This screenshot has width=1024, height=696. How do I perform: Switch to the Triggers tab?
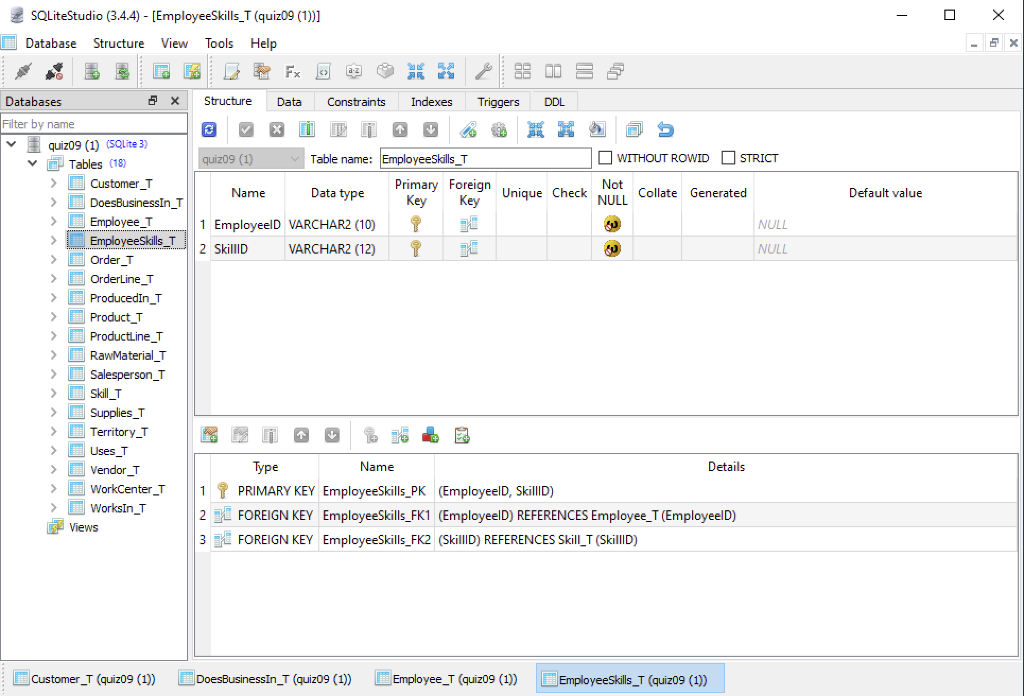498,102
